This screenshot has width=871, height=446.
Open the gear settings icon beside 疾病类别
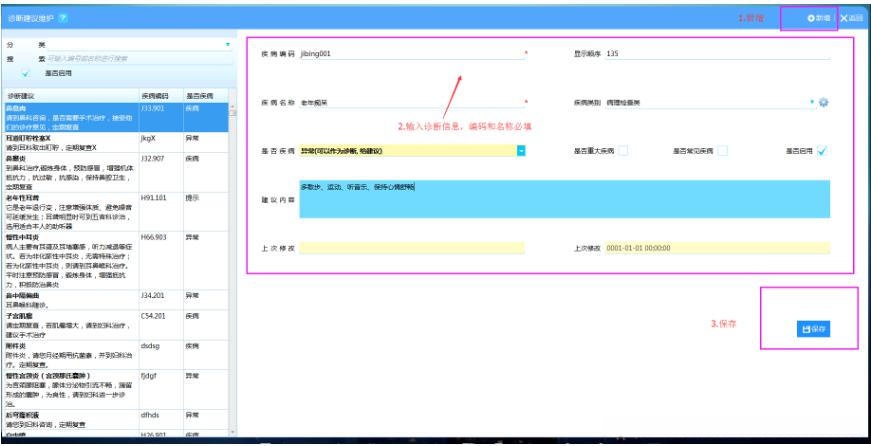pos(824,102)
